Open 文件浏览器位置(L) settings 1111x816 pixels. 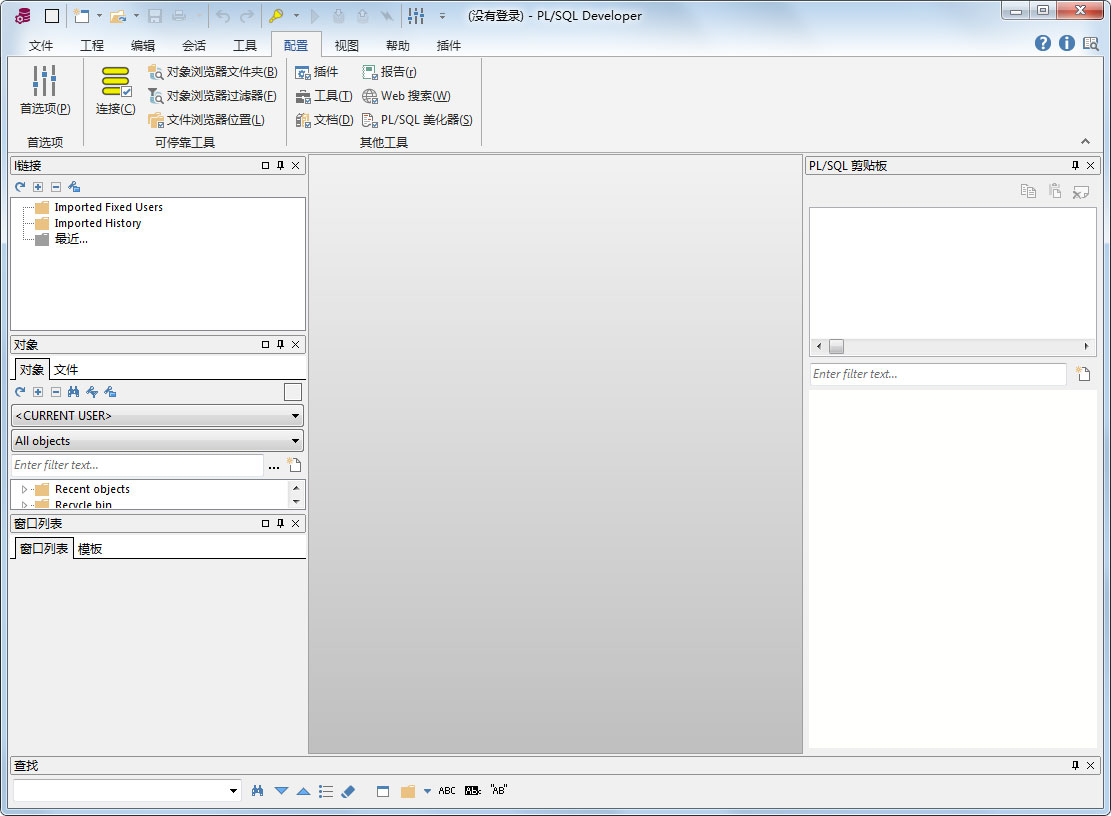pyautogui.click(x=206, y=120)
